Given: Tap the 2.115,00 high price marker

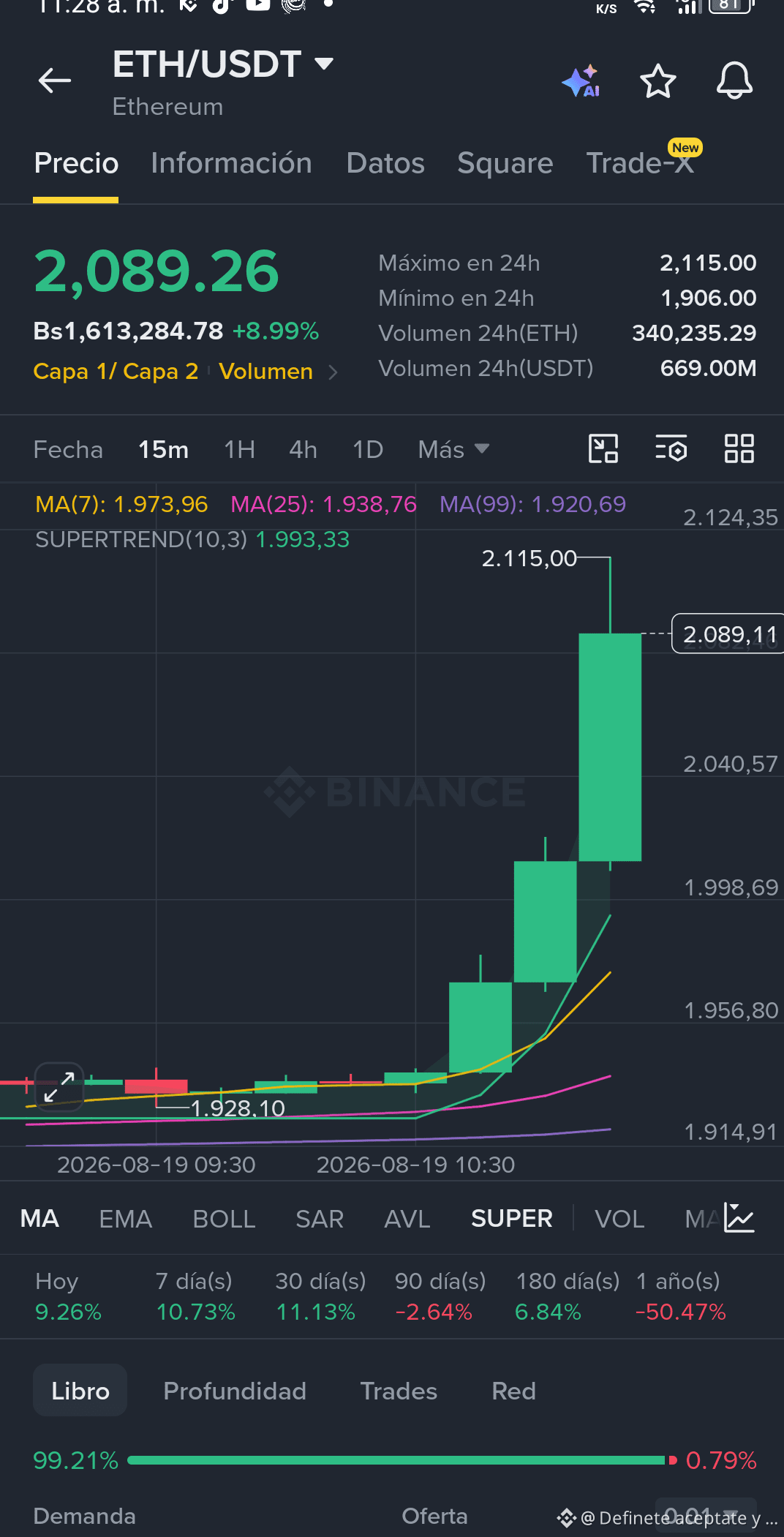Looking at the screenshot, I should (x=529, y=559).
